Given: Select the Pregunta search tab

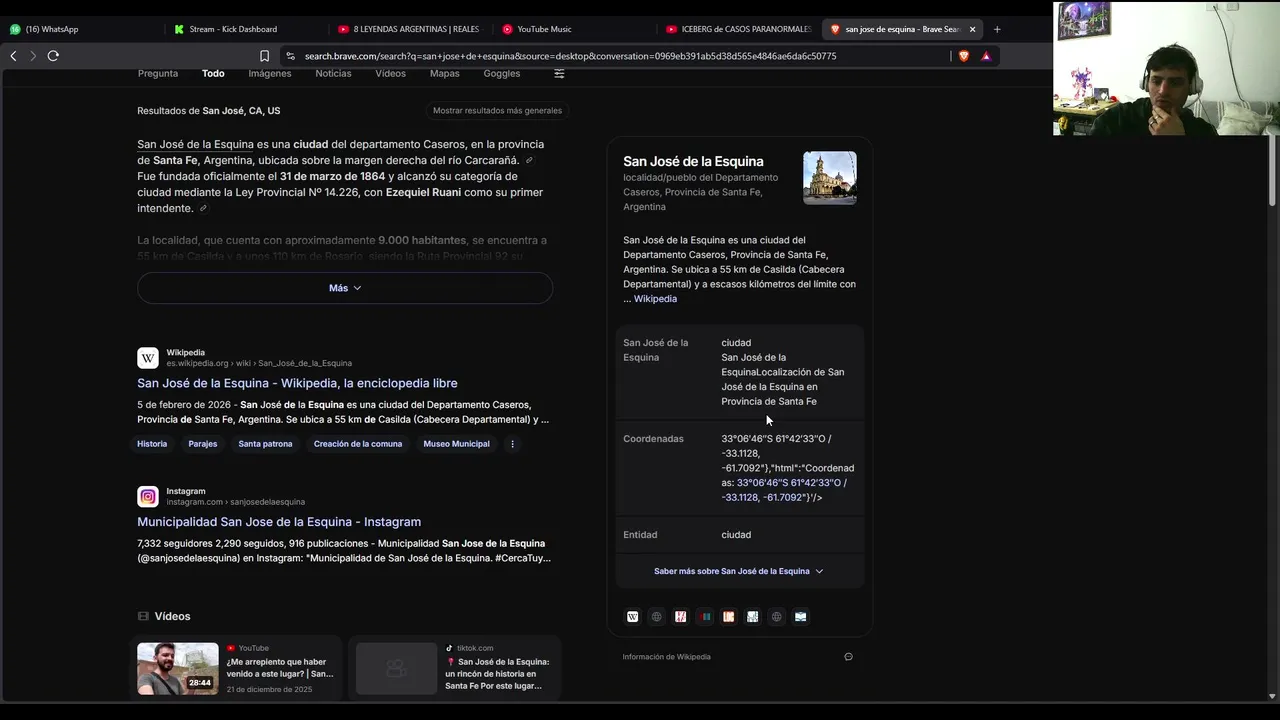Looking at the screenshot, I should [158, 73].
